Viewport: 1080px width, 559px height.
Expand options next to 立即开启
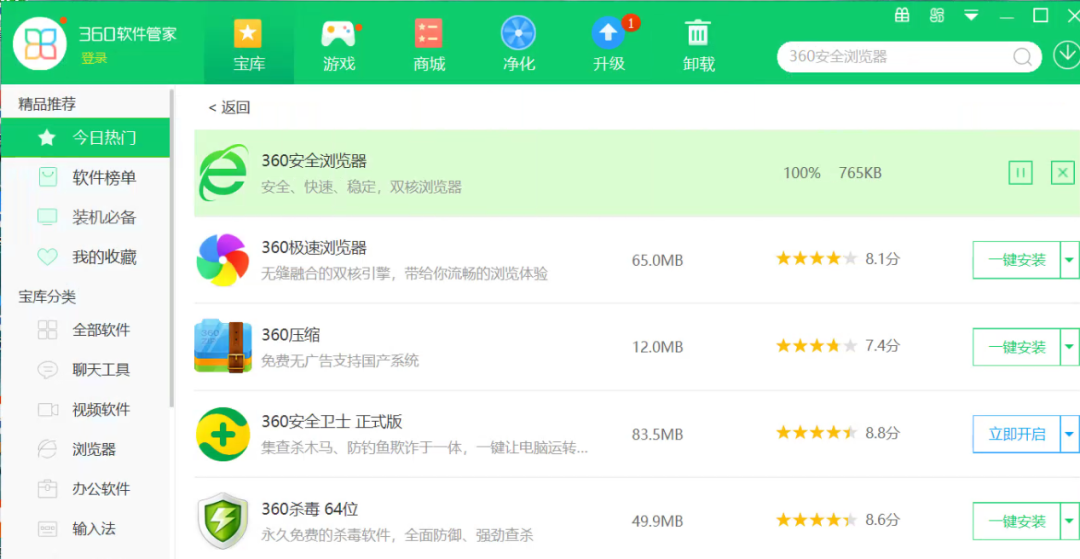[1070, 434]
